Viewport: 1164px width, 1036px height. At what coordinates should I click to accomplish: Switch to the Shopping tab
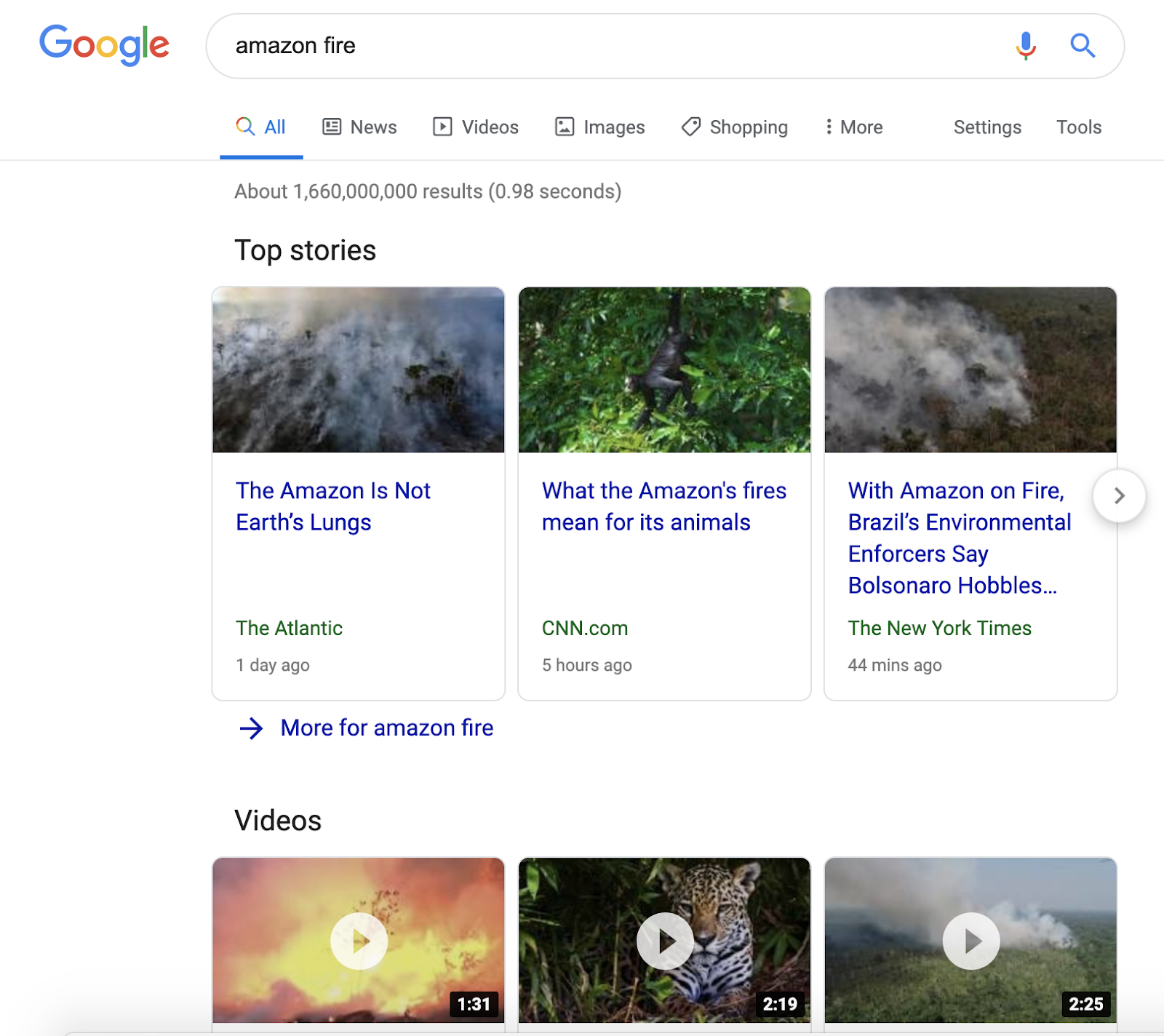735,127
